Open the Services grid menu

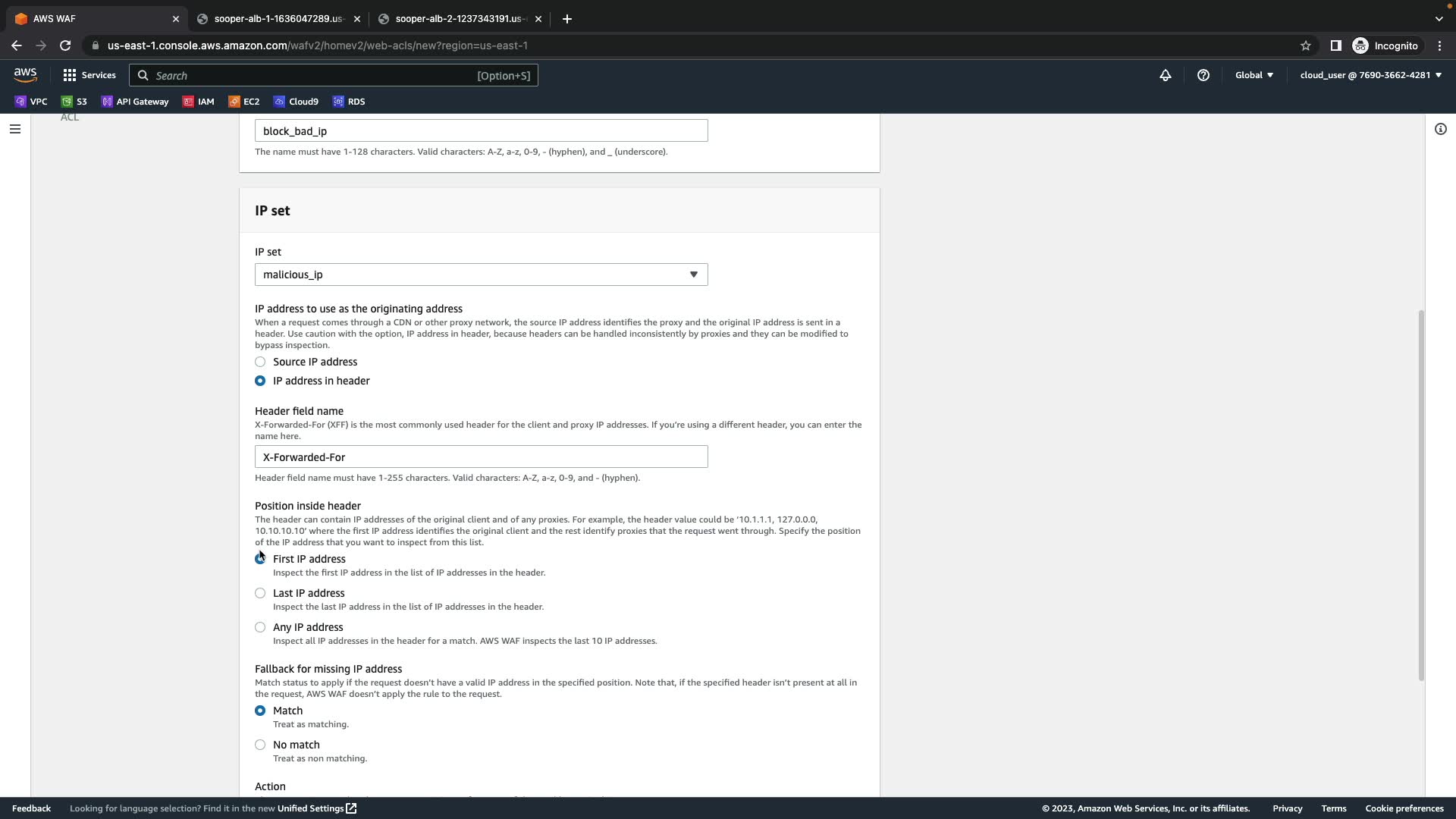[89, 75]
